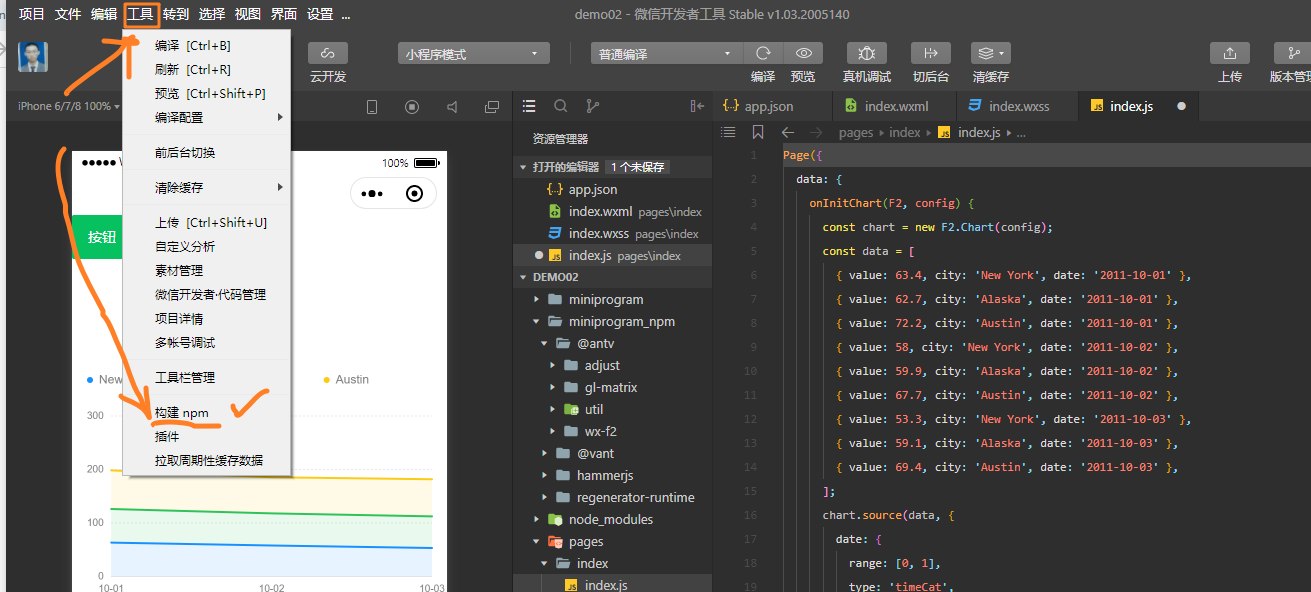Viewport: 1311px width, 592px height.
Task: Open the 小程序模式 mode dropdown
Action: click(473, 54)
